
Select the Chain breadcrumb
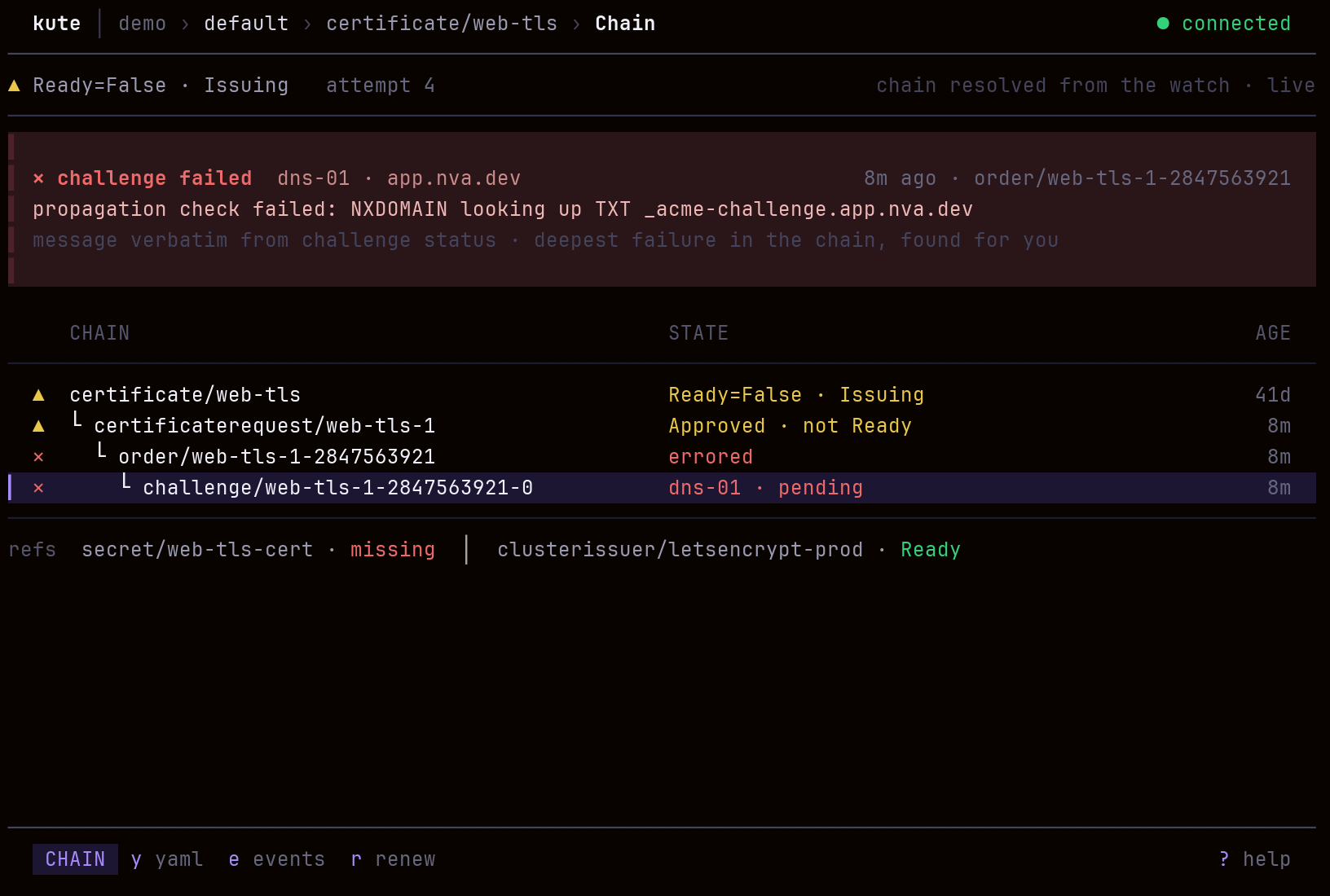pos(625,24)
